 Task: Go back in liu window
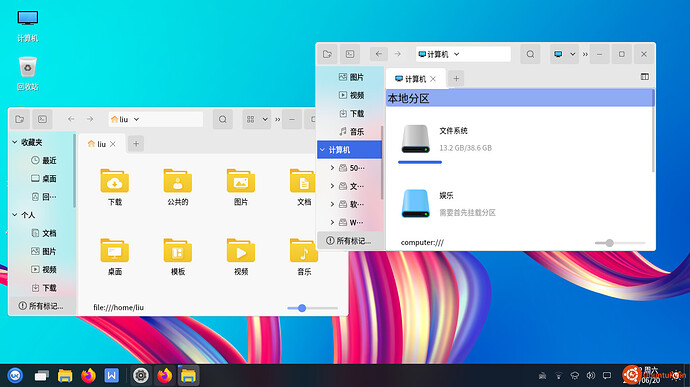pyautogui.click(x=71, y=119)
